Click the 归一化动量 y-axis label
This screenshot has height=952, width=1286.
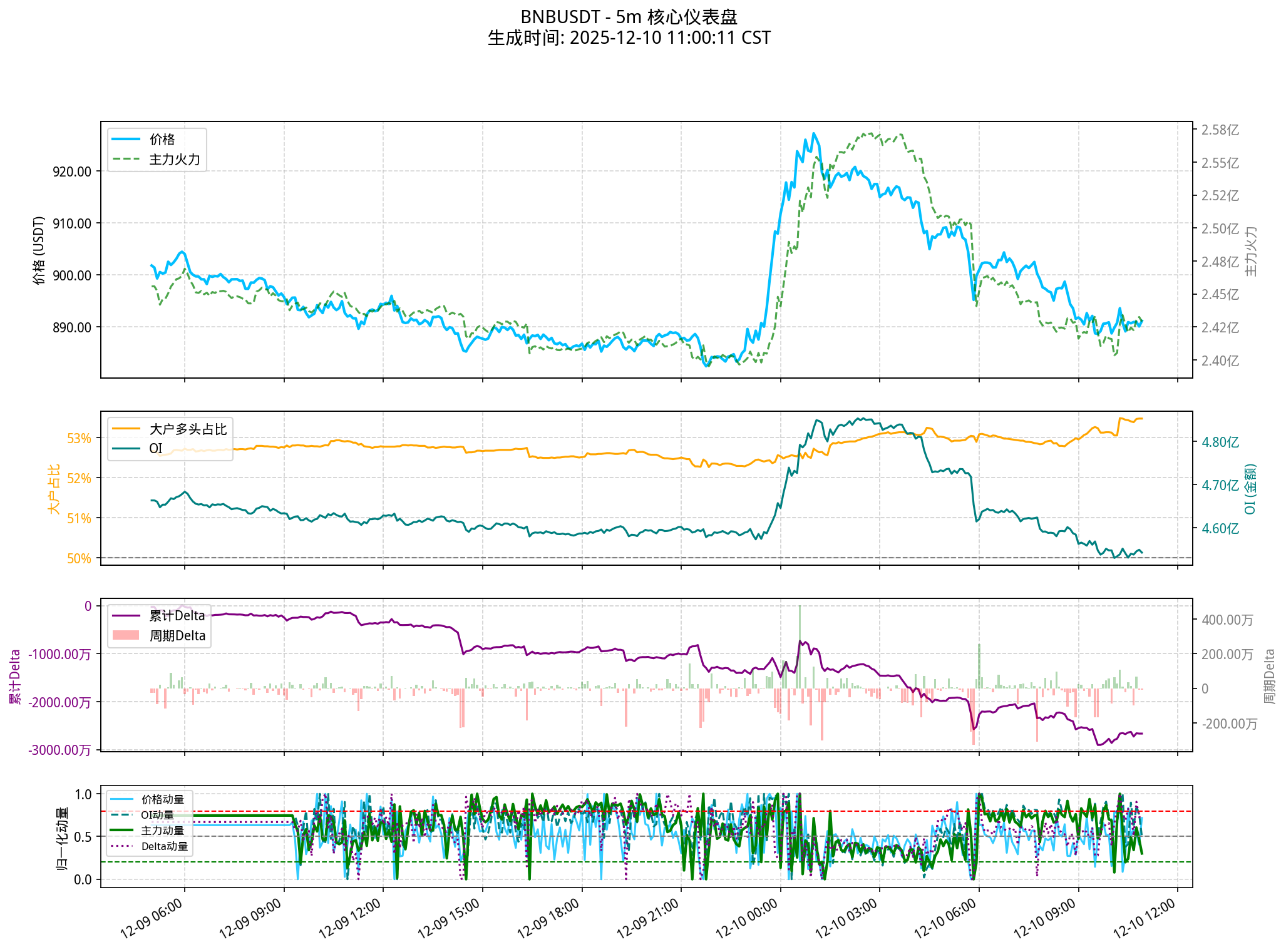(x=62, y=838)
